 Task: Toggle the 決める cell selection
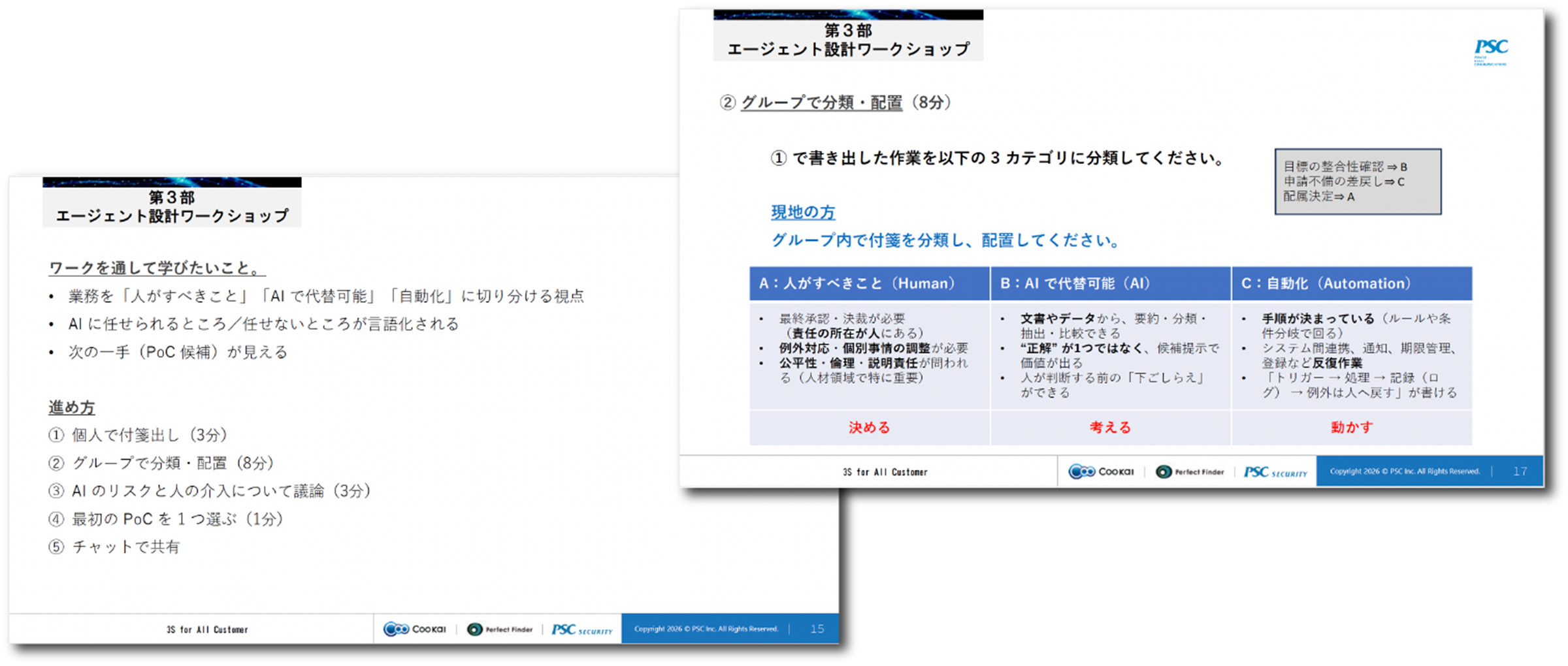pos(869,427)
